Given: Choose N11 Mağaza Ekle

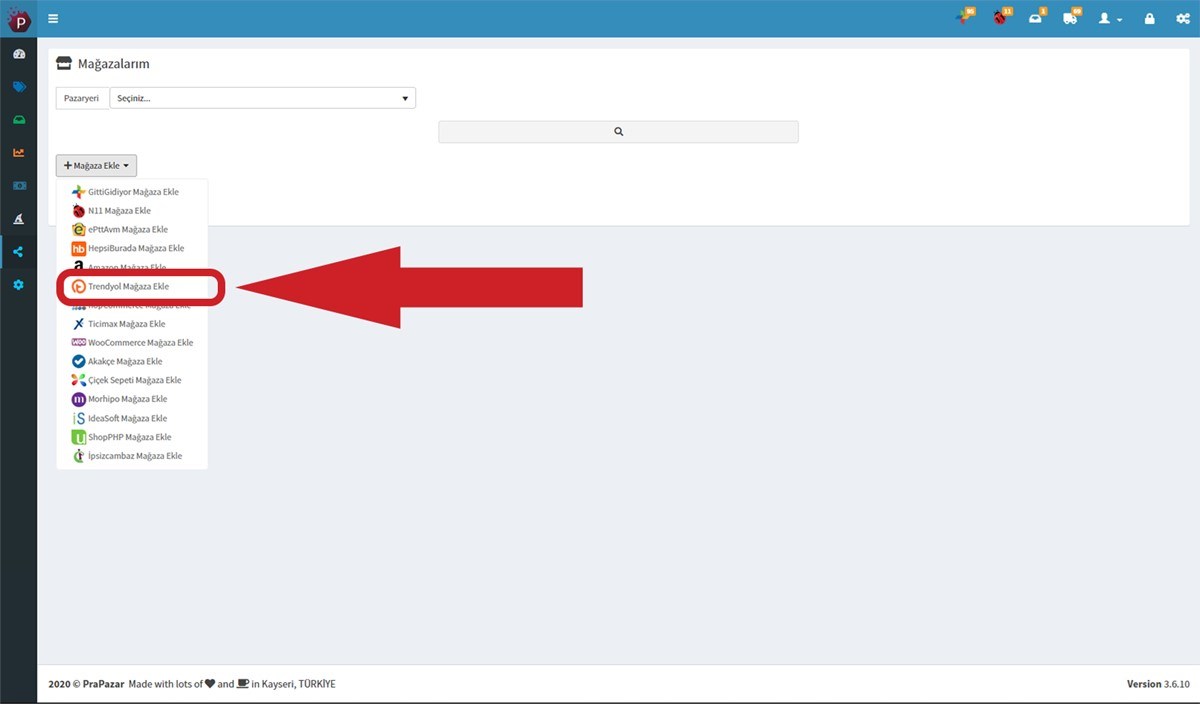Looking at the screenshot, I should pyautogui.click(x=111, y=211).
